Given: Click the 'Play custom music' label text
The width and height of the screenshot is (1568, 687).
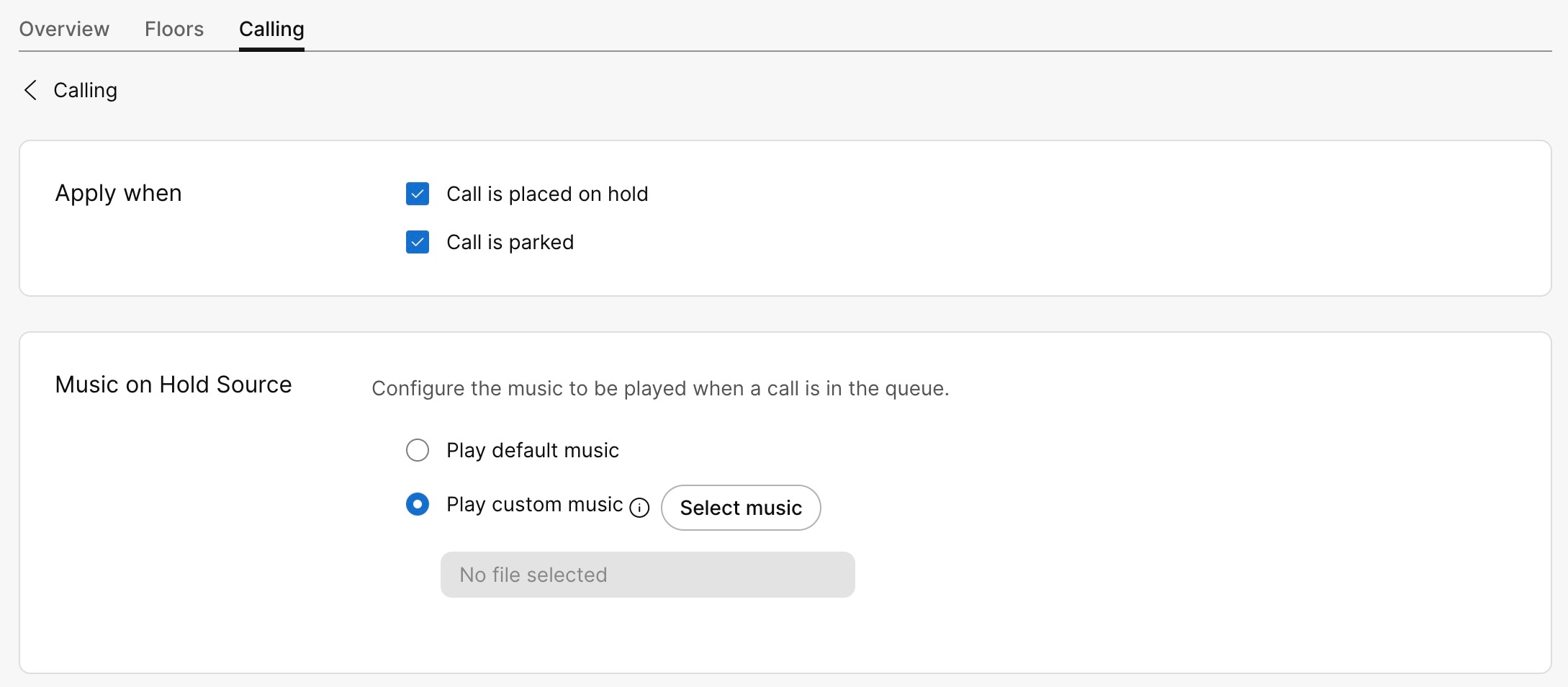Looking at the screenshot, I should coord(534,504).
